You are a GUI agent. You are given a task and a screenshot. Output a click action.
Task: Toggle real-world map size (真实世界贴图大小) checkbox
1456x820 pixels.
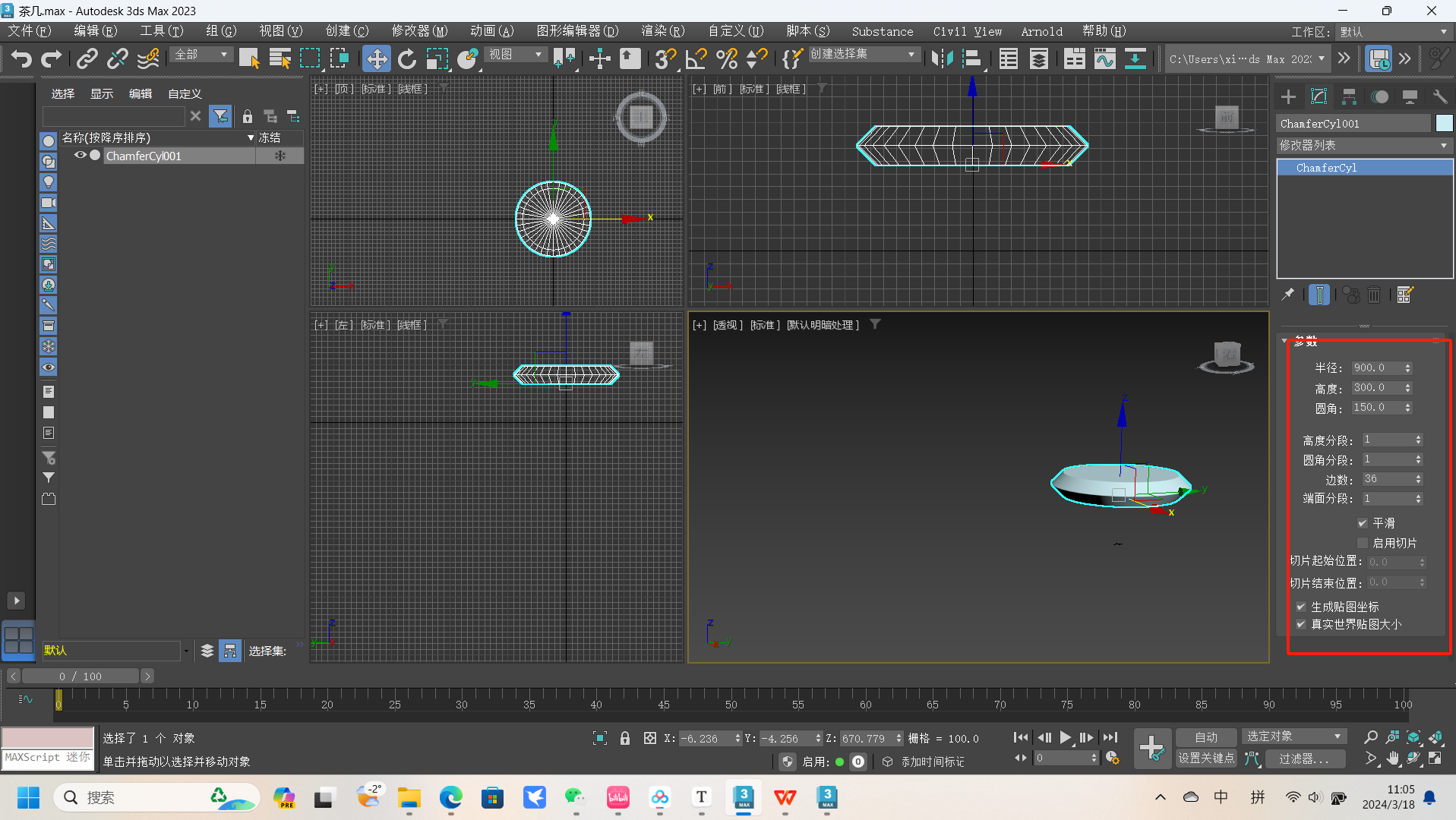coord(1301,624)
